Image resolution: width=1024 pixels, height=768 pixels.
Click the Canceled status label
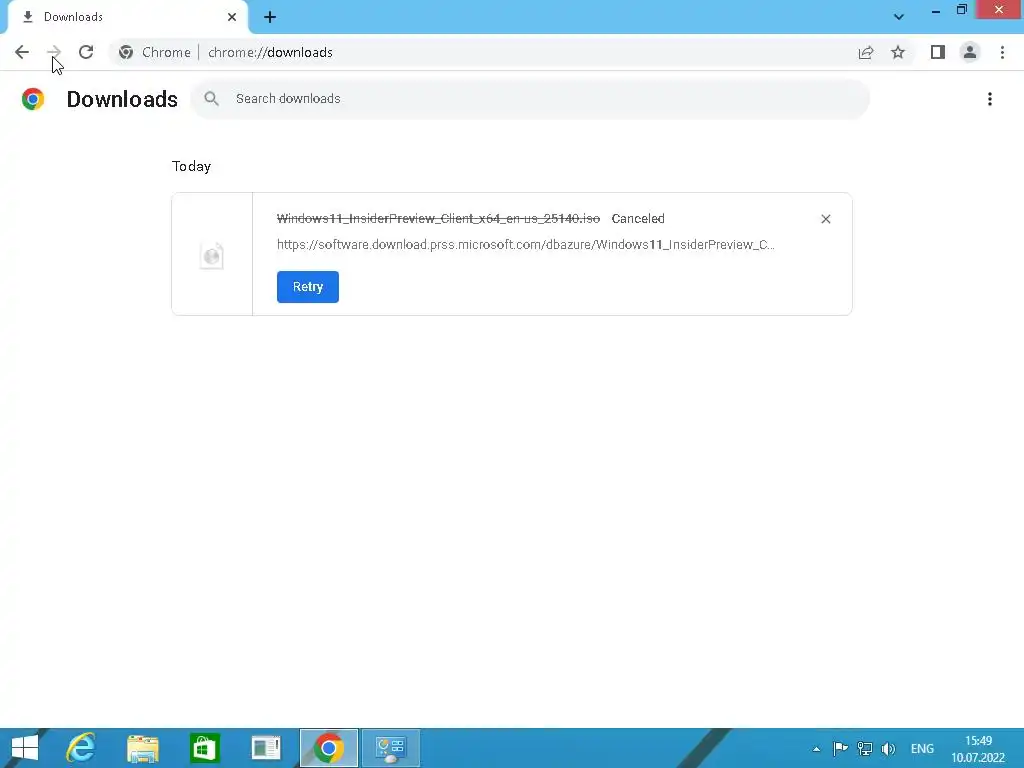click(638, 219)
